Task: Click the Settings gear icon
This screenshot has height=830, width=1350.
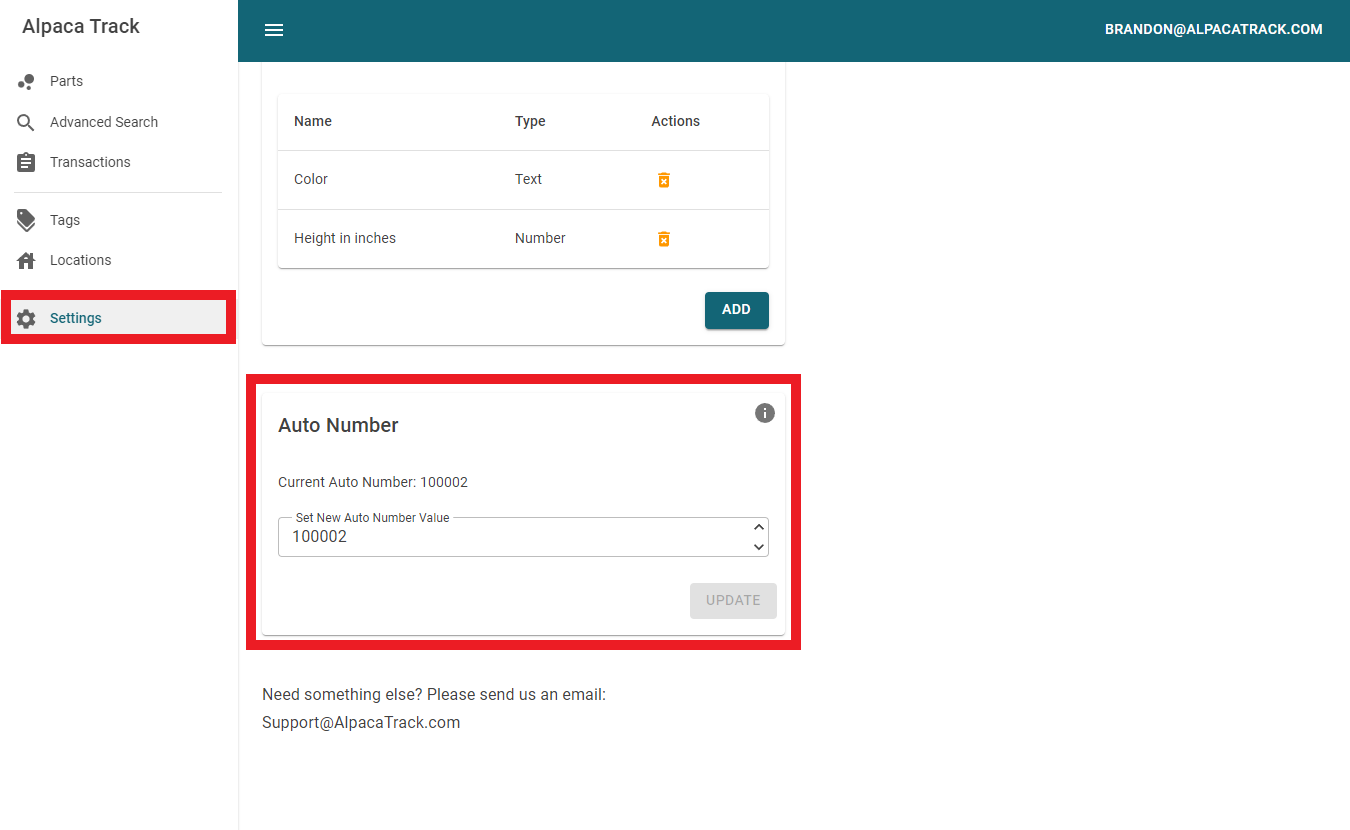Action: click(27, 318)
